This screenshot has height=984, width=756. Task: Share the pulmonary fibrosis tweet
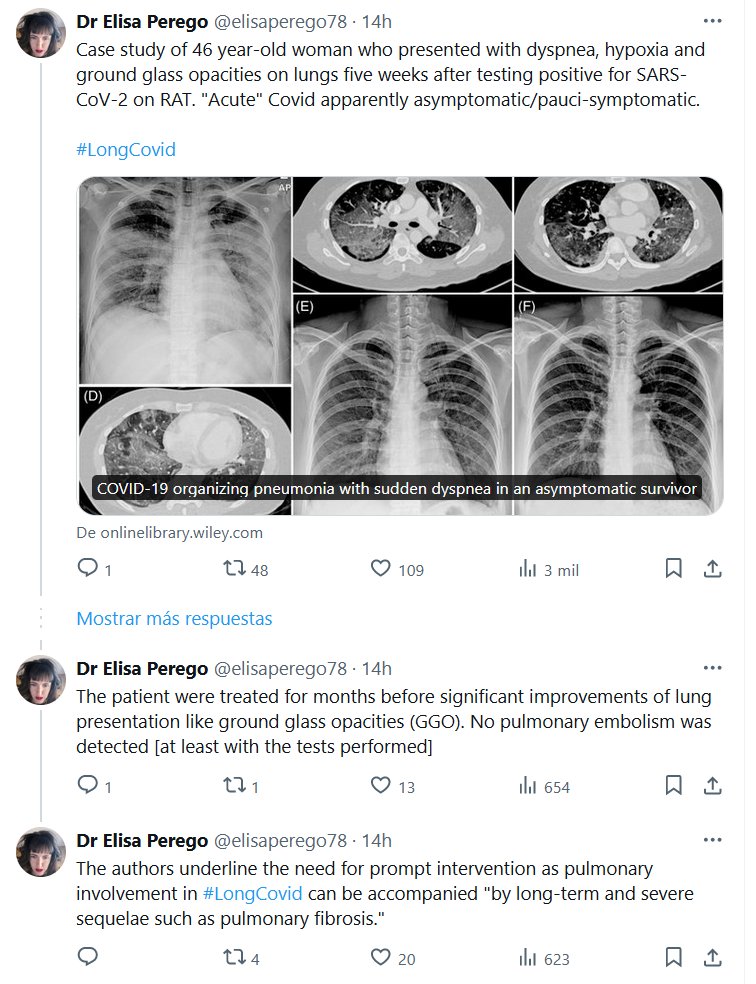click(x=713, y=958)
